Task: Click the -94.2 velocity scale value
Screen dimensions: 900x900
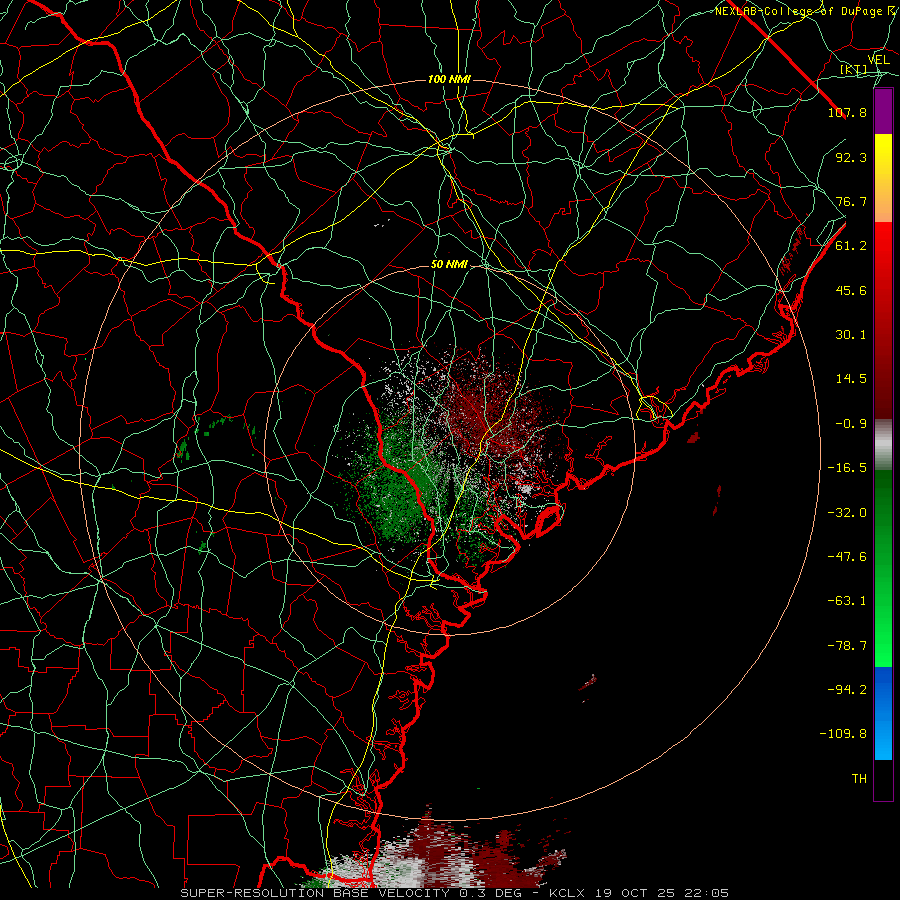Action: [847, 690]
